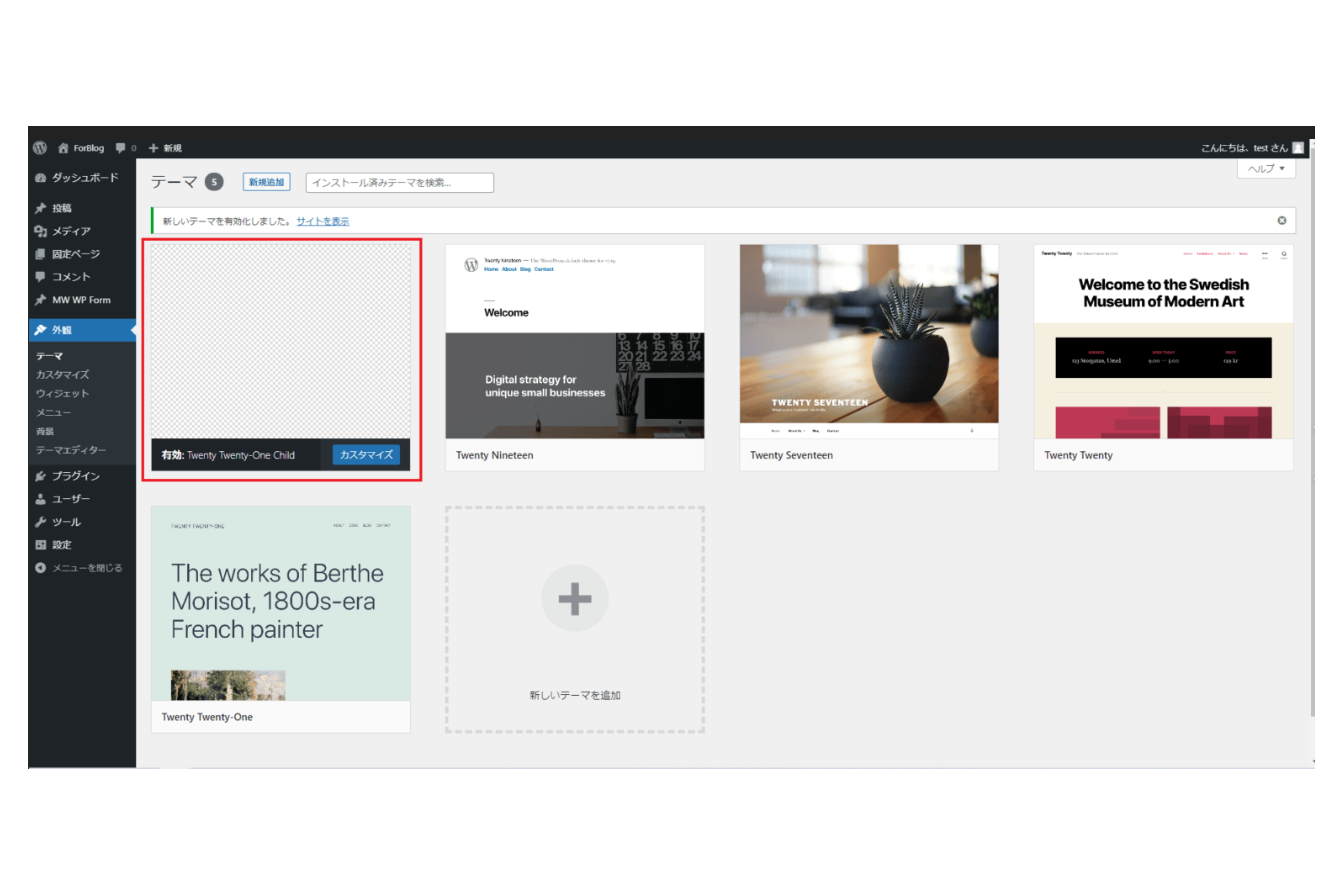Select the カスタマイズ submenu item
1344x896 pixels.
click(62, 375)
